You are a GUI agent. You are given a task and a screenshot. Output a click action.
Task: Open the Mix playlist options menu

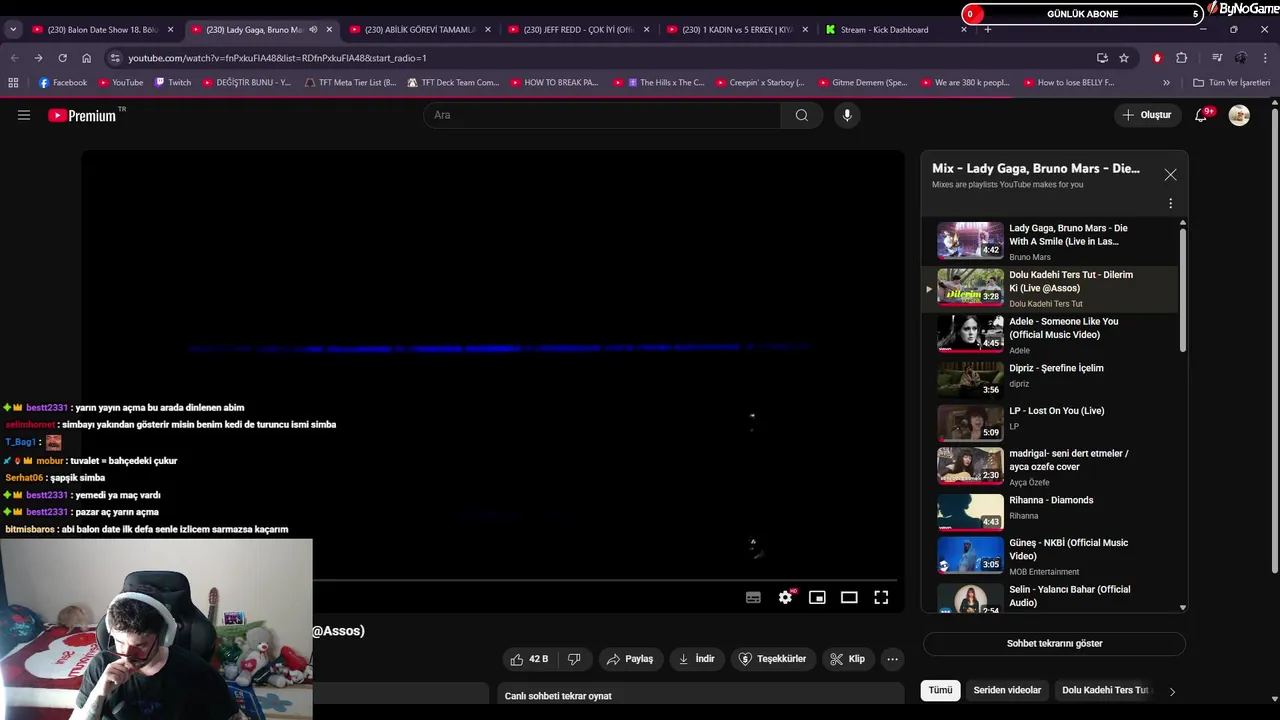tap(1170, 204)
